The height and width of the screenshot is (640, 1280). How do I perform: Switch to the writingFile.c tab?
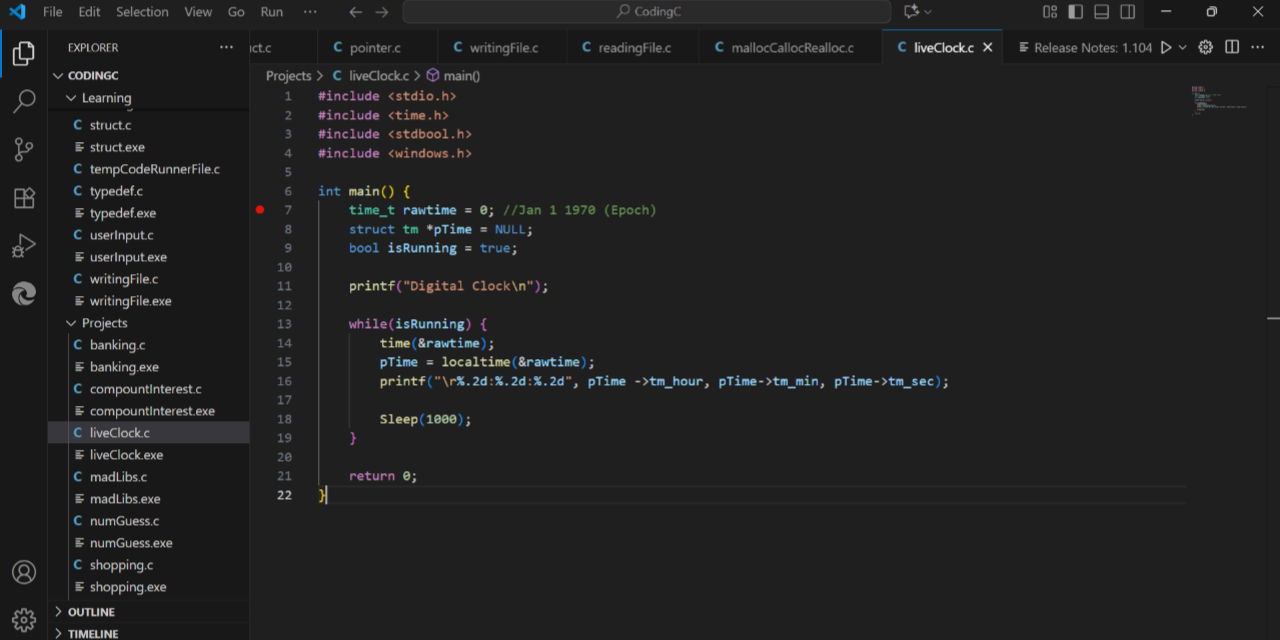[501, 47]
